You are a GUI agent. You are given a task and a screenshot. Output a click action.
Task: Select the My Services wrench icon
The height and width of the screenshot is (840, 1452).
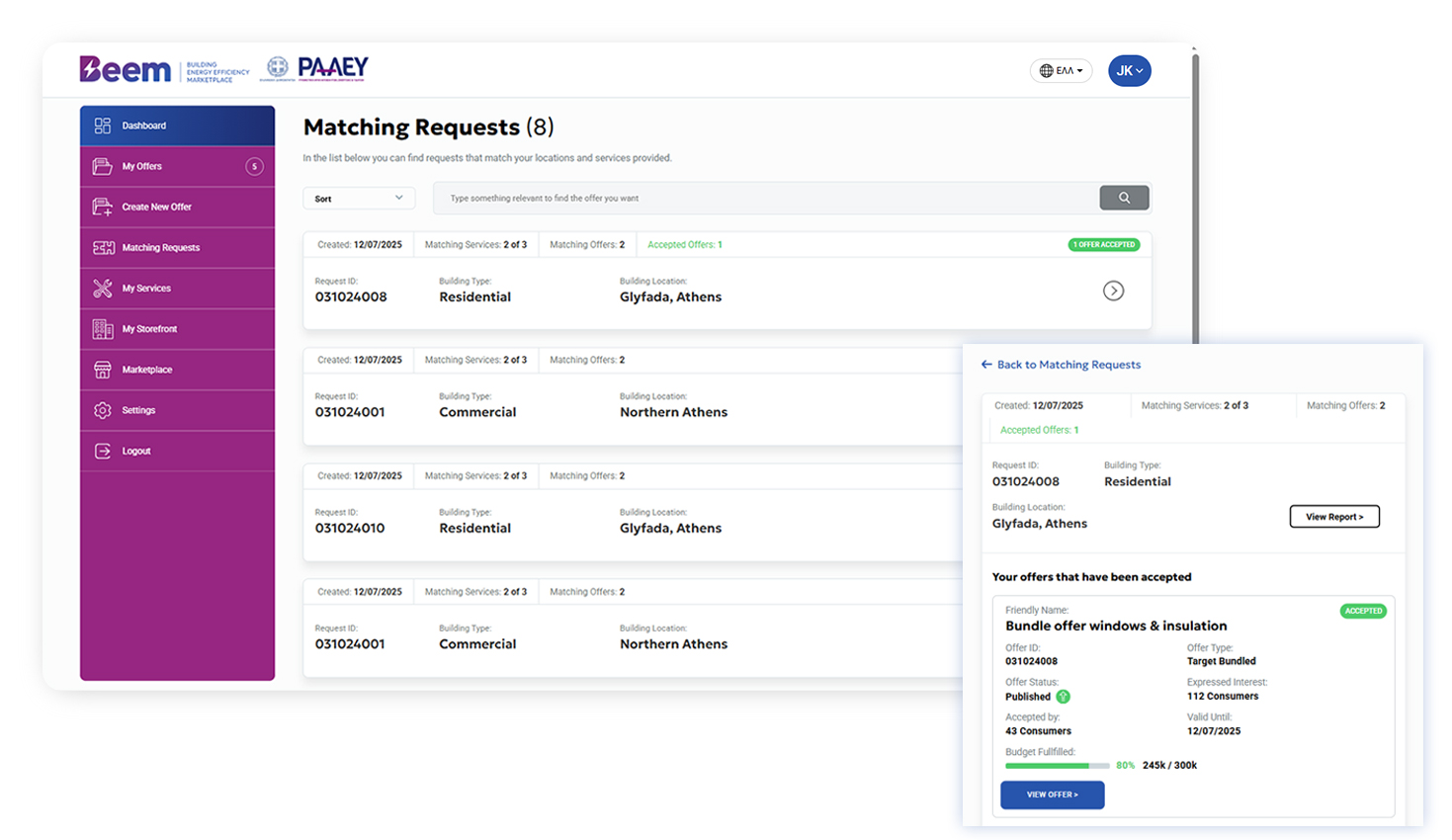click(102, 288)
